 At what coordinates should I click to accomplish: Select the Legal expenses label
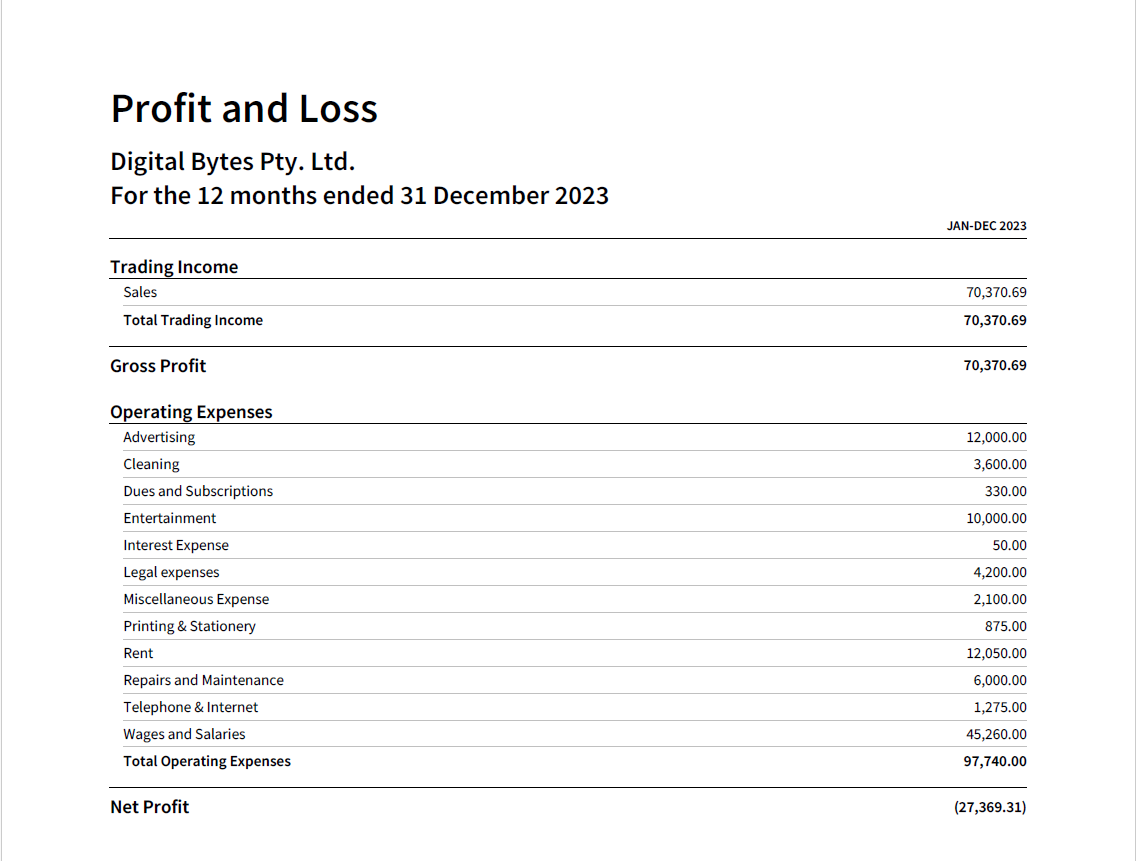[x=171, y=573]
